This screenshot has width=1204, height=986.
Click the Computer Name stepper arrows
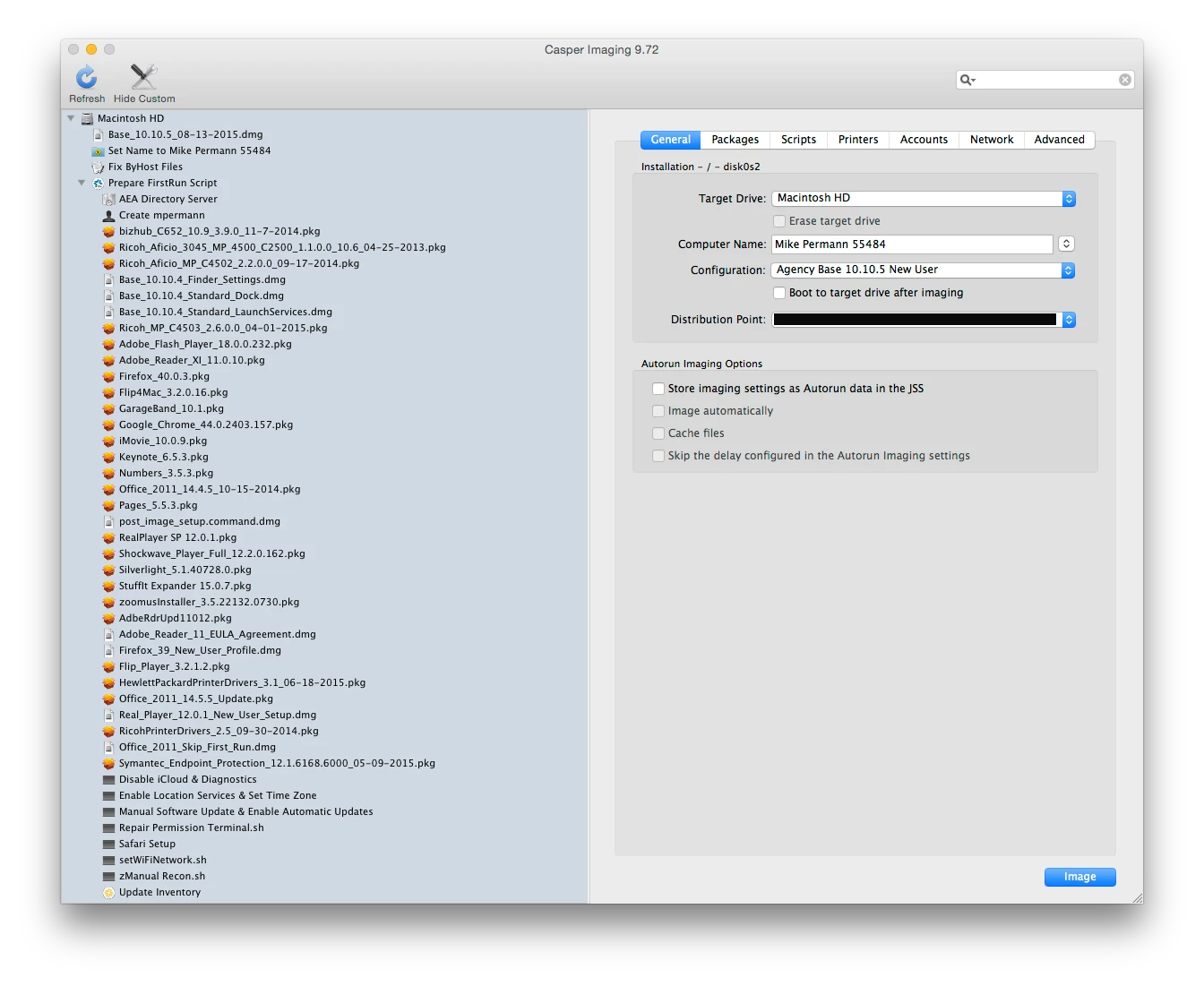coord(1066,244)
